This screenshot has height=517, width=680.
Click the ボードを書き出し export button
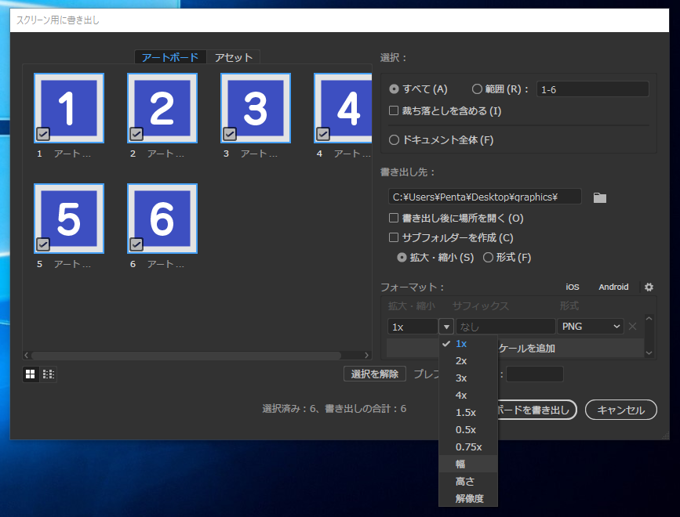tap(537, 410)
